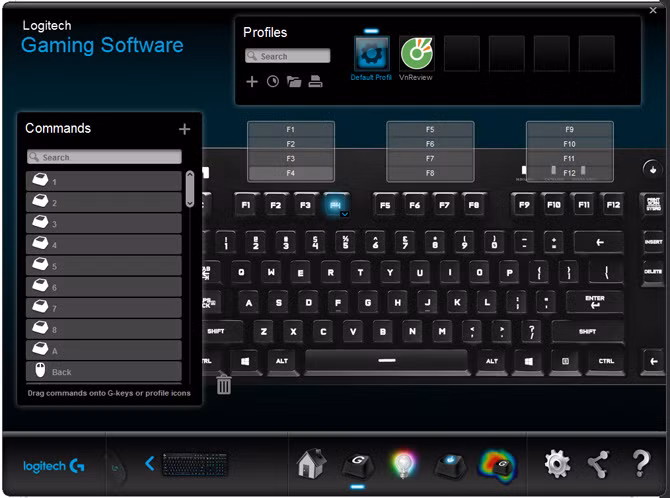
Task: Click the Commands search field
Action: pos(104,157)
